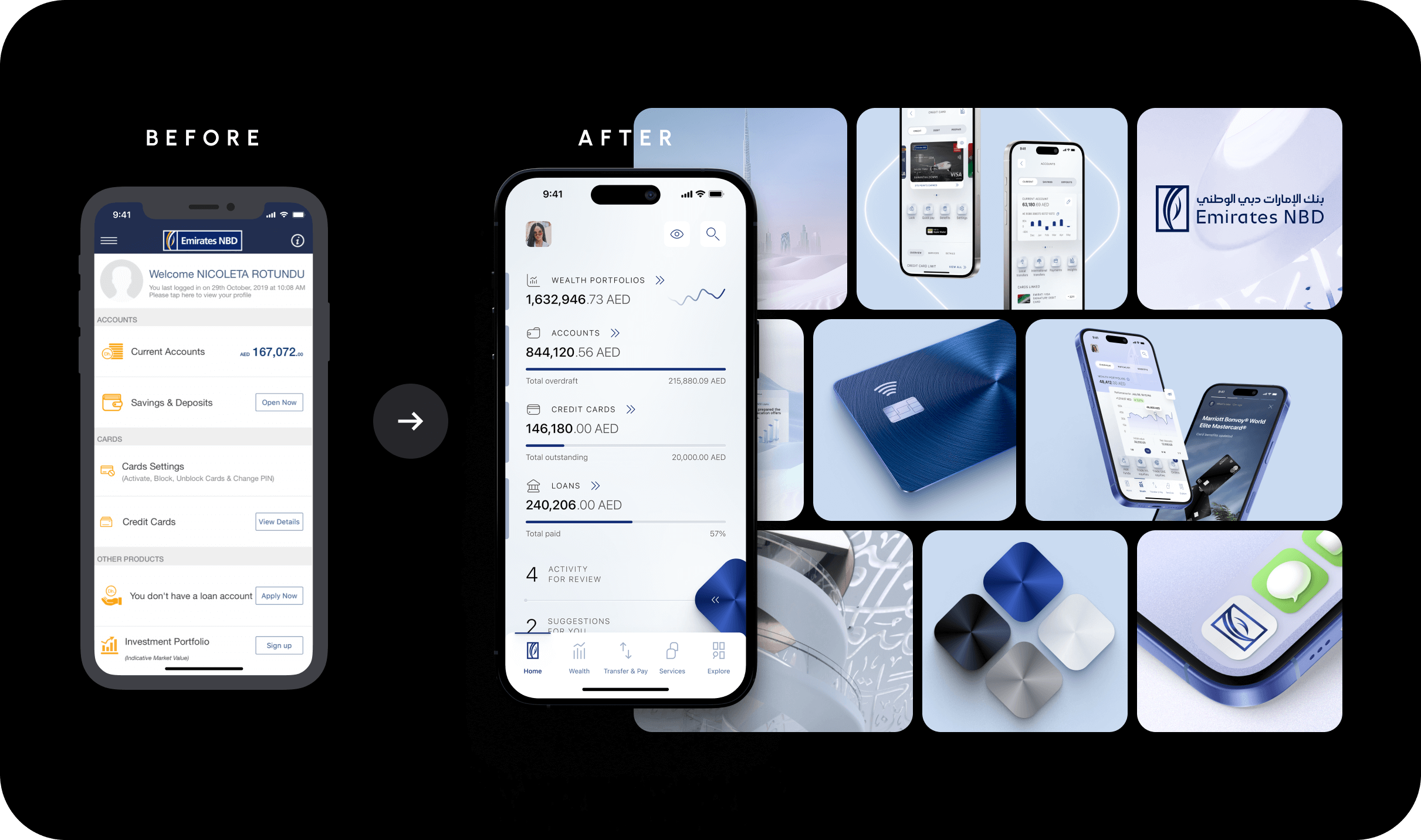
Task: Tap the search magnifier icon on dashboard
Action: click(x=713, y=234)
